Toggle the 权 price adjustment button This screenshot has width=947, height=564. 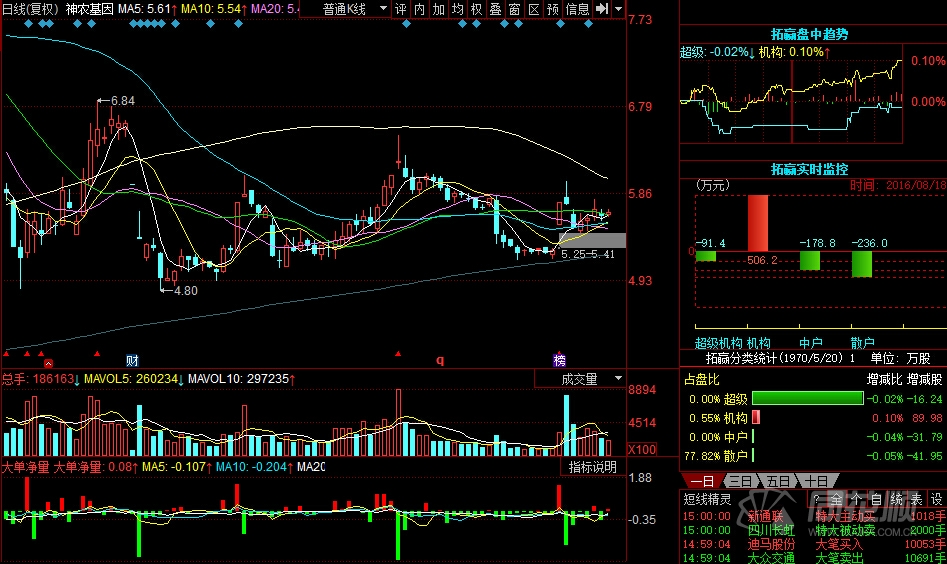point(476,9)
